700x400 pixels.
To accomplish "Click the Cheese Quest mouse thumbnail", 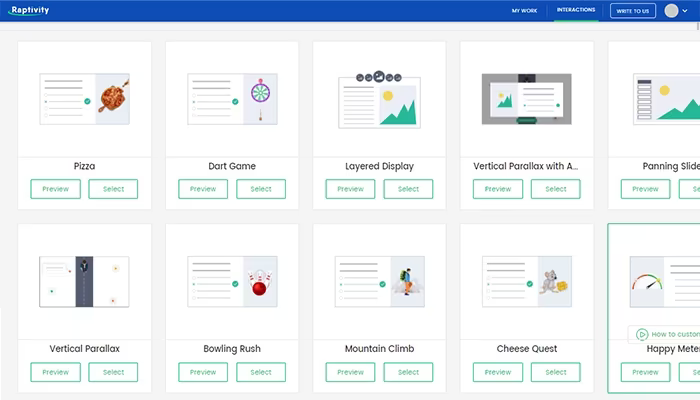I will [527, 282].
